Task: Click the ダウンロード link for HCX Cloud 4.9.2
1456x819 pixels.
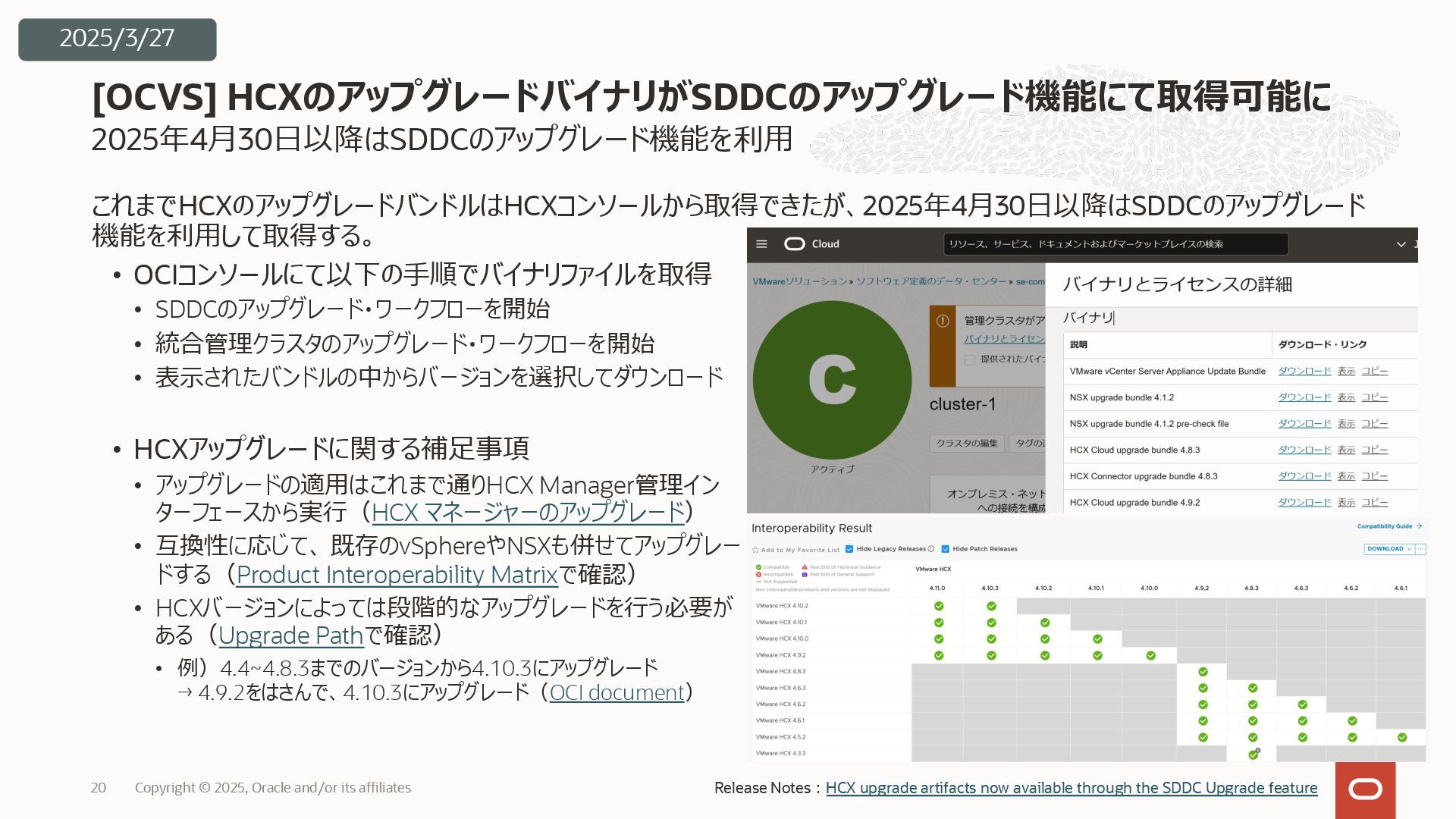Action: point(1304,502)
